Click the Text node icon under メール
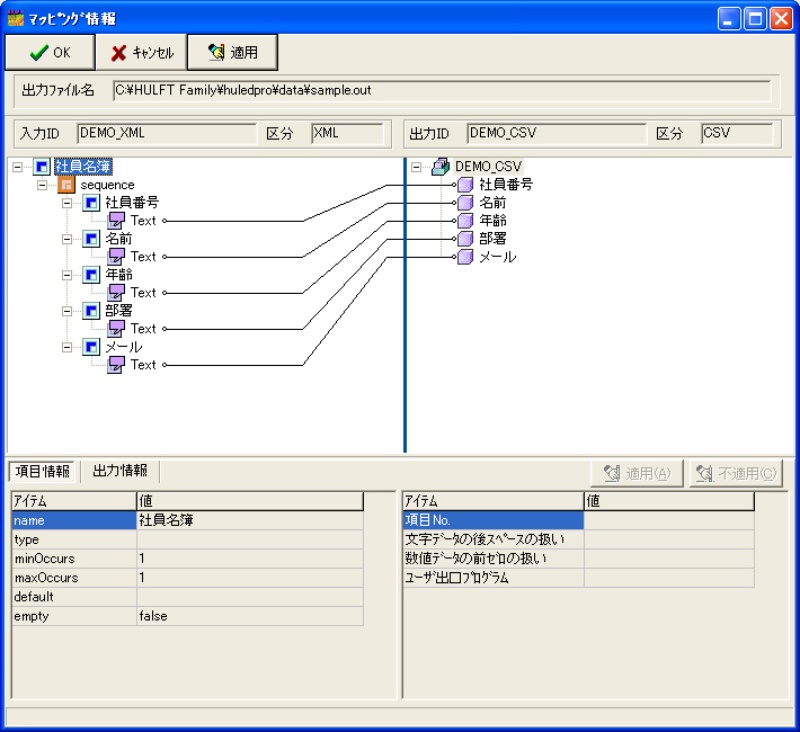The image size is (800, 732). (117, 365)
